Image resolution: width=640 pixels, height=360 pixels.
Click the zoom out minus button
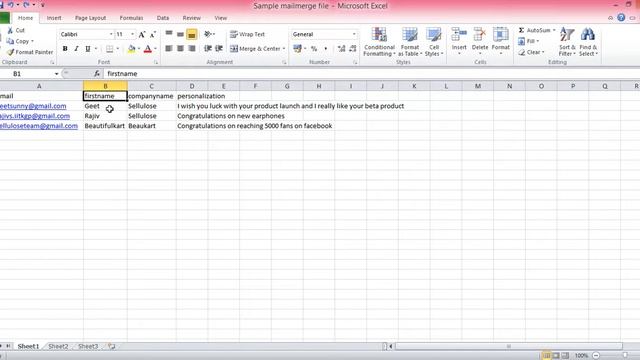(596, 356)
